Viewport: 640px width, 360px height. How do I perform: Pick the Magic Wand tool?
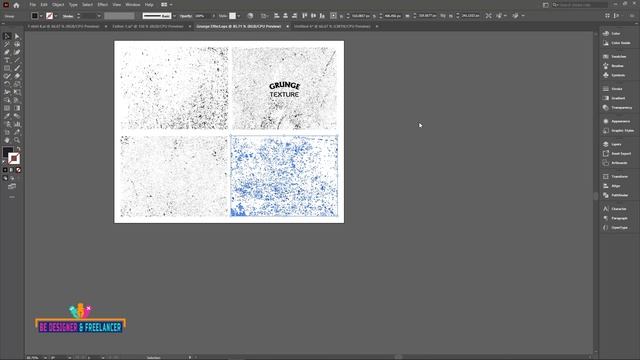point(7,44)
